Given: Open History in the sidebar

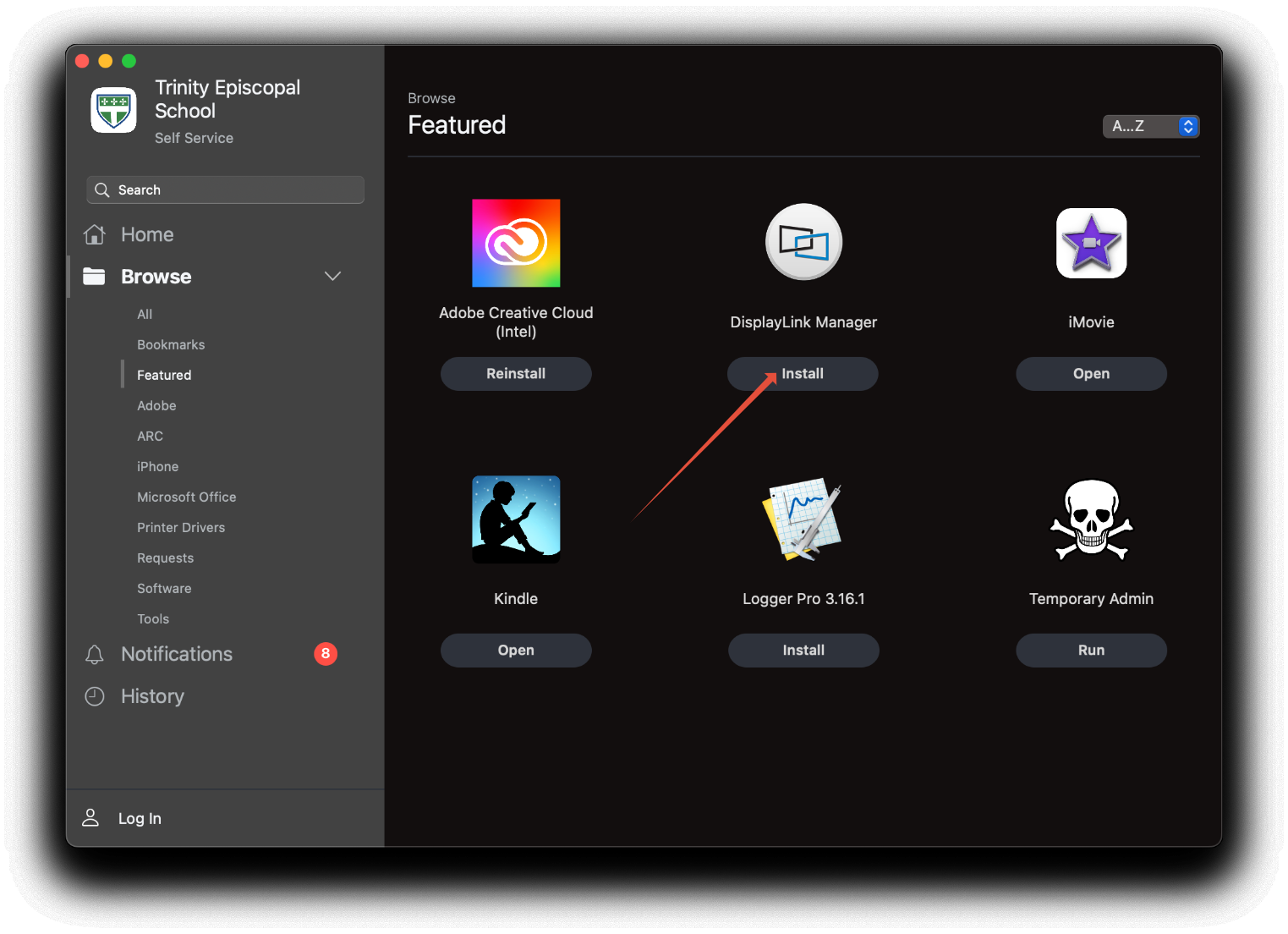Looking at the screenshot, I should tap(152, 696).
